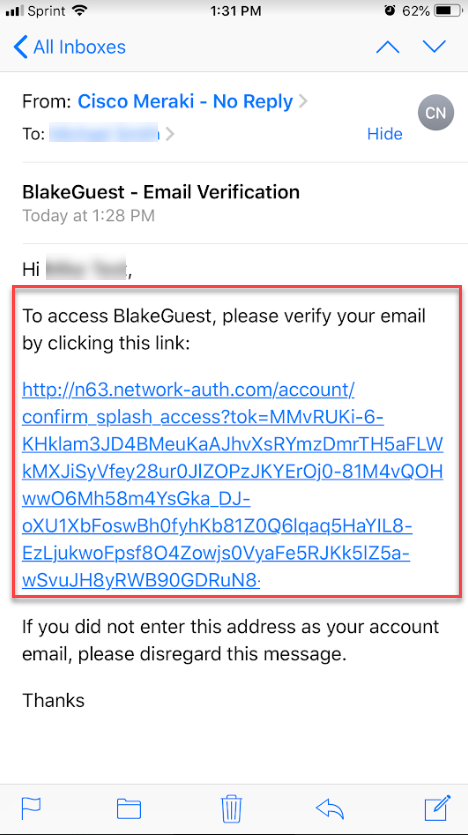
Task: Flag this email message
Action: pos(31,810)
